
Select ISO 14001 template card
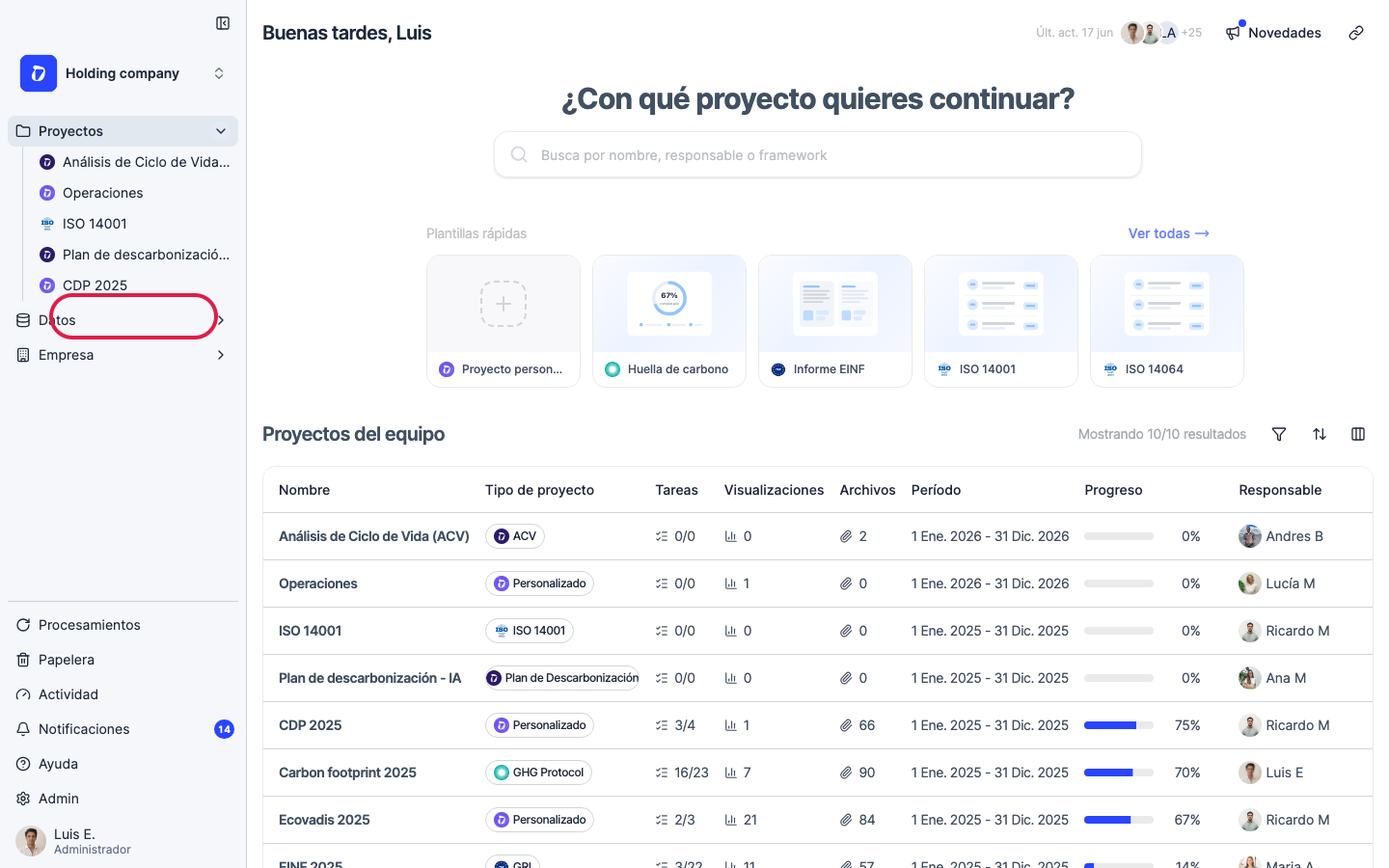[1001, 321]
